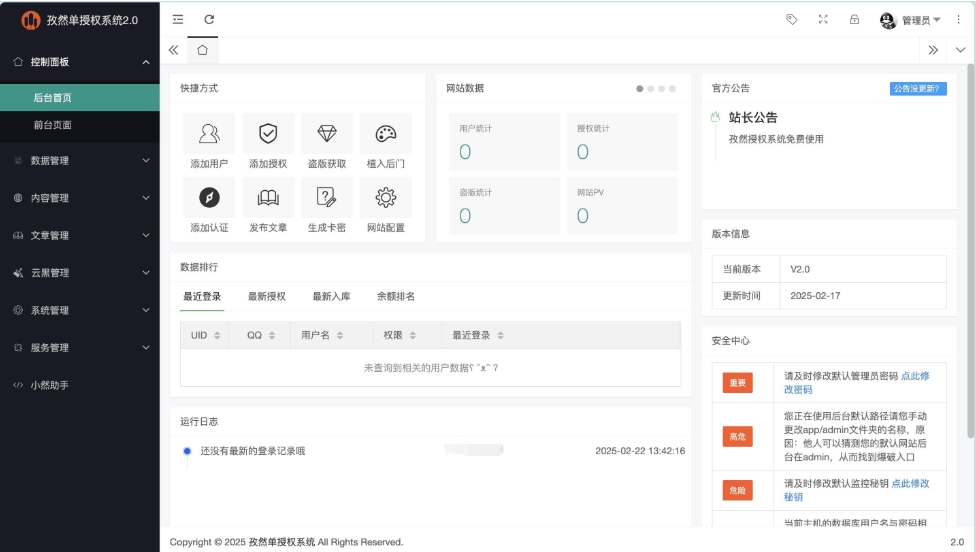Screen dimensions: 976x552
Task: Expand the 文章管理 sidebar menu
Action: pos(80,235)
